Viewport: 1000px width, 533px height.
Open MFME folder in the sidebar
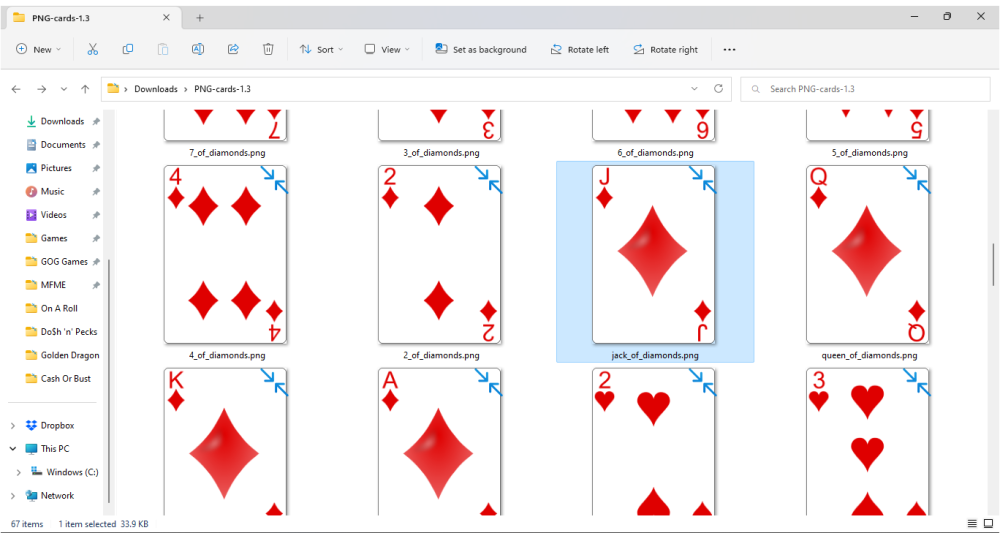pyautogui.click(x=54, y=285)
